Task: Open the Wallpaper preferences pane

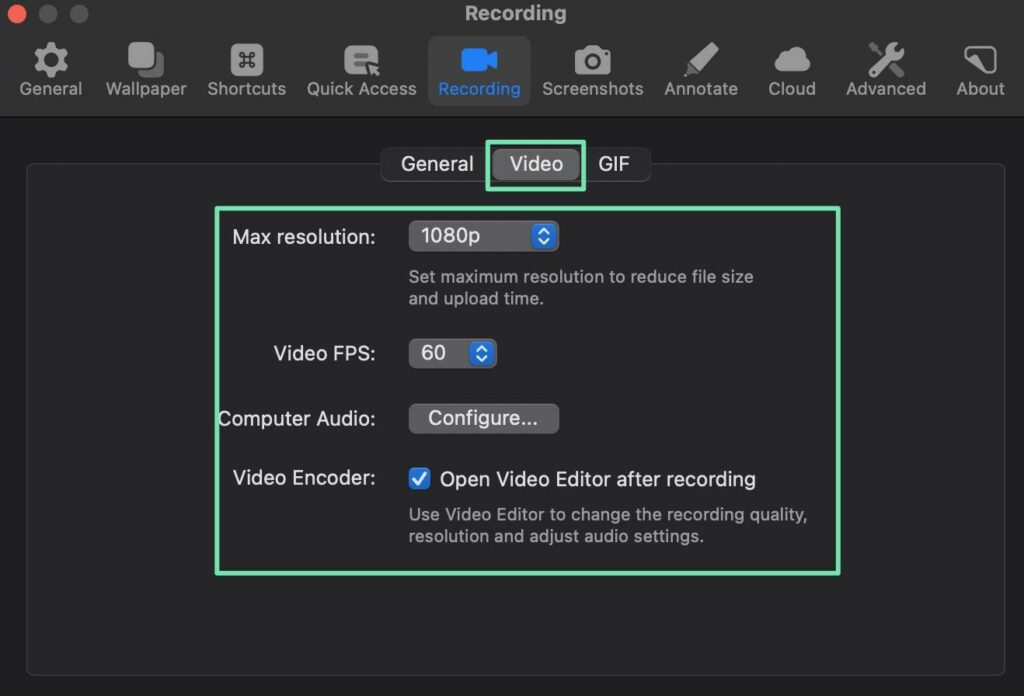Action: (146, 70)
